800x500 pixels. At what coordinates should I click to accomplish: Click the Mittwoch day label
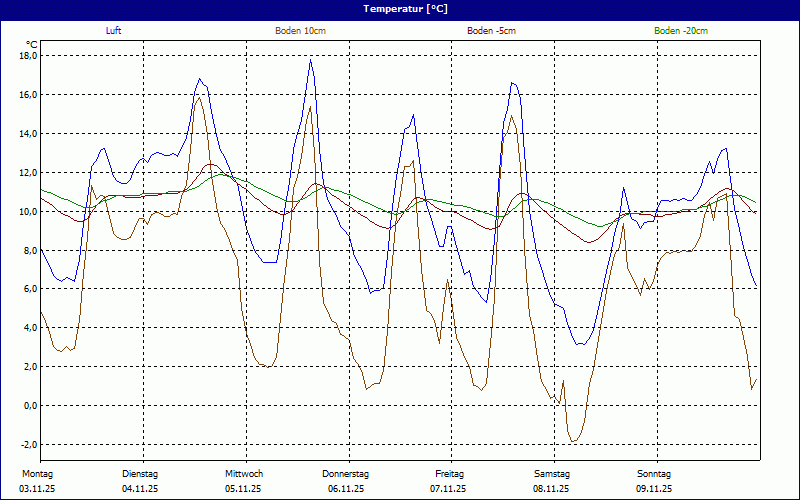(x=244, y=474)
